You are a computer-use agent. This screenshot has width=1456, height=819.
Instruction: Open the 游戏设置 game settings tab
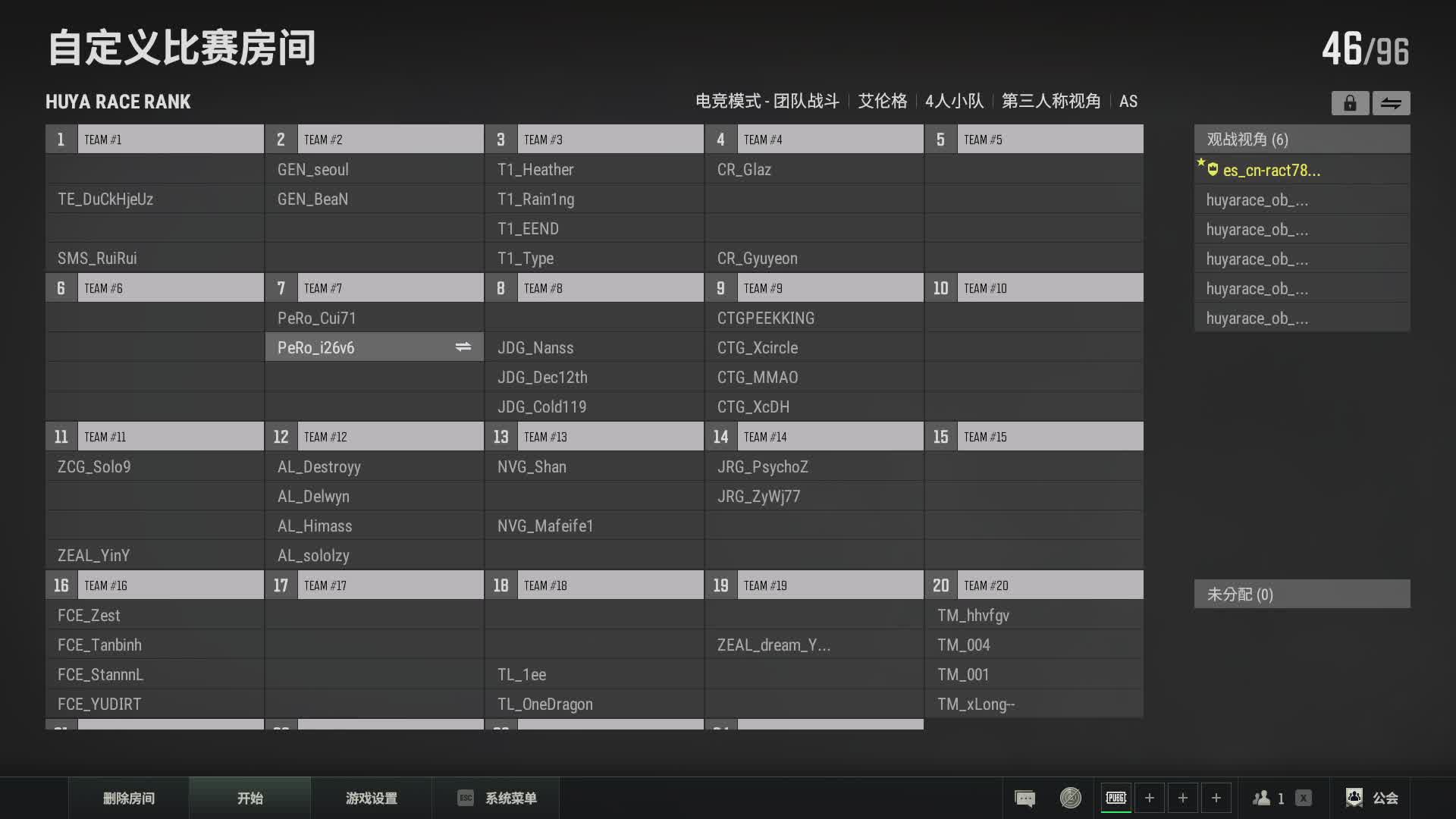click(372, 798)
